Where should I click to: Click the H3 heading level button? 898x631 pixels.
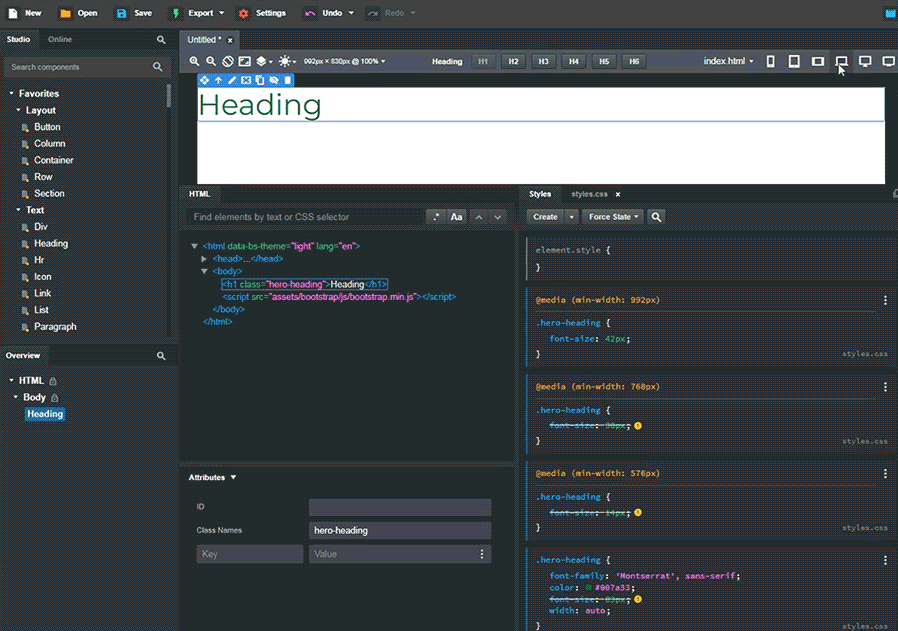coord(543,61)
